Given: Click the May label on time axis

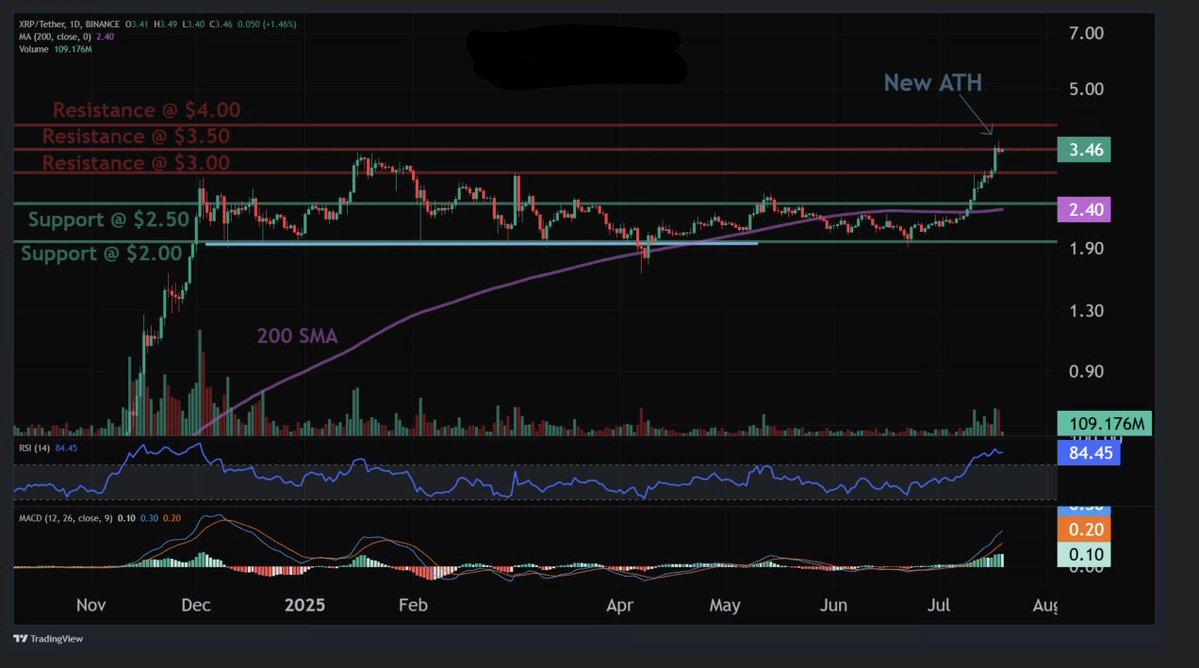Looking at the screenshot, I should 725,605.
